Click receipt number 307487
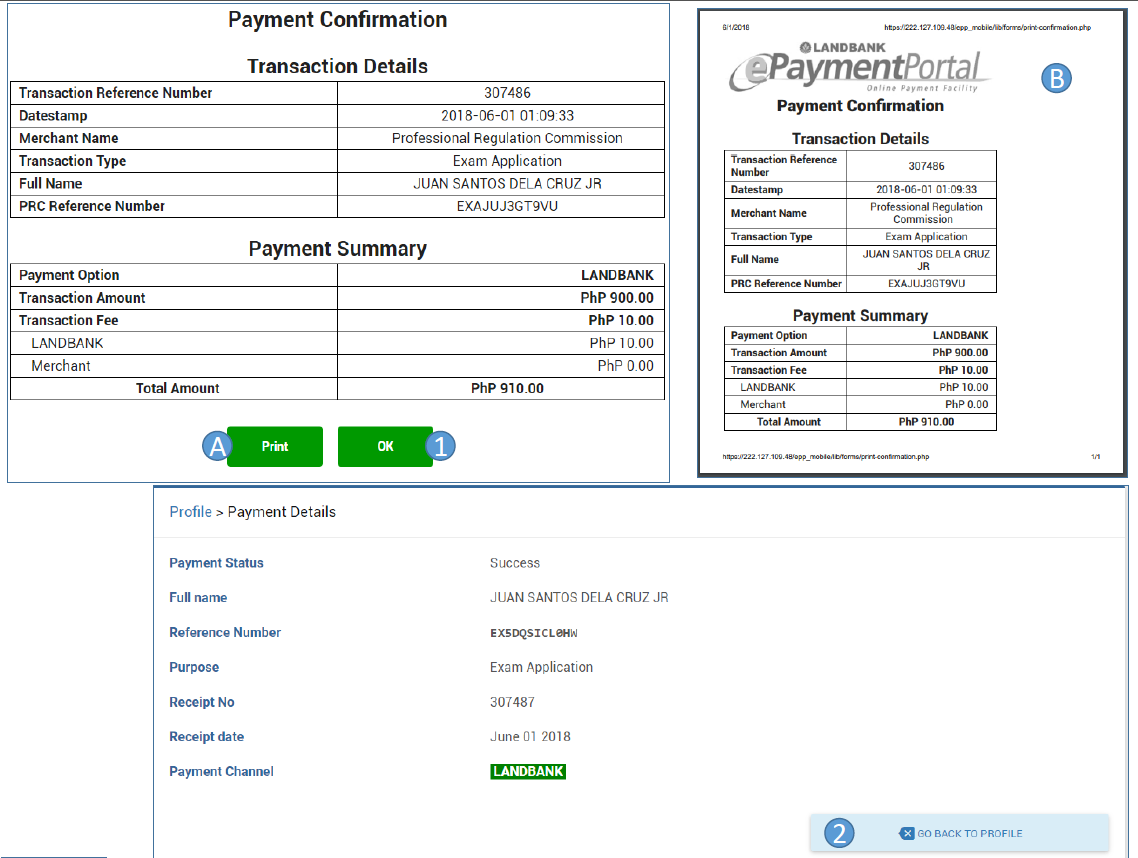Viewport: 1138px width, 858px height. point(512,702)
